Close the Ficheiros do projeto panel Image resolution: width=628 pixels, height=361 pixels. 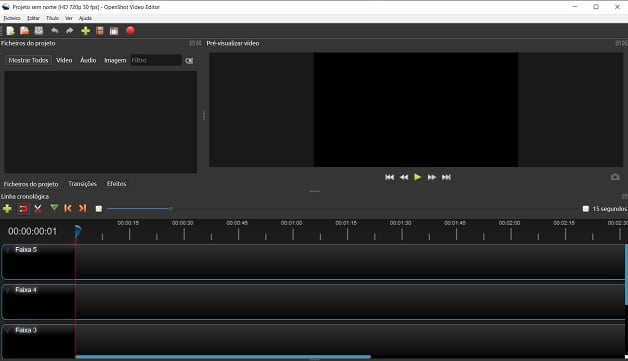tap(199, 43)
